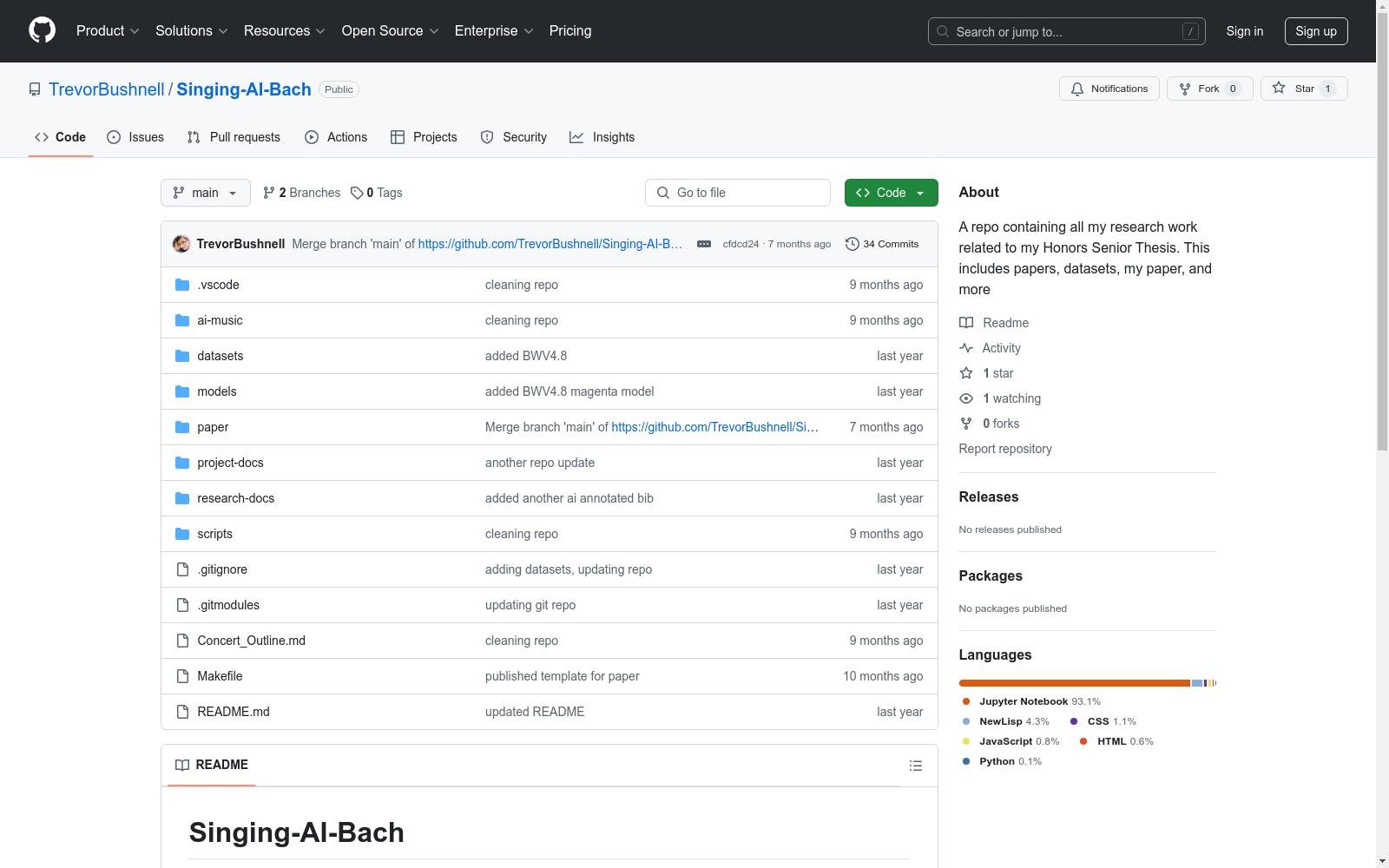Click Sign in
Image resolution: width=1389 pixels, height=868 pixels.
point(1244,31)
